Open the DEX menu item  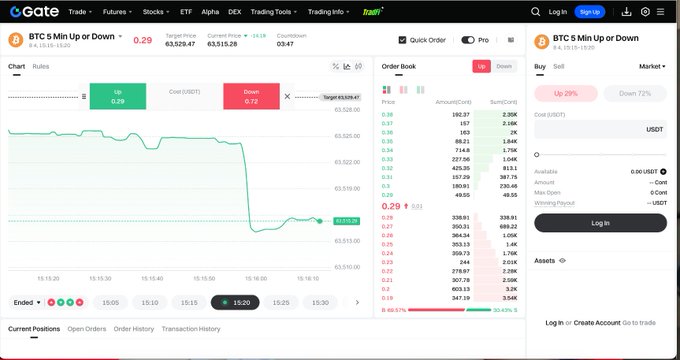pos(235,12)
